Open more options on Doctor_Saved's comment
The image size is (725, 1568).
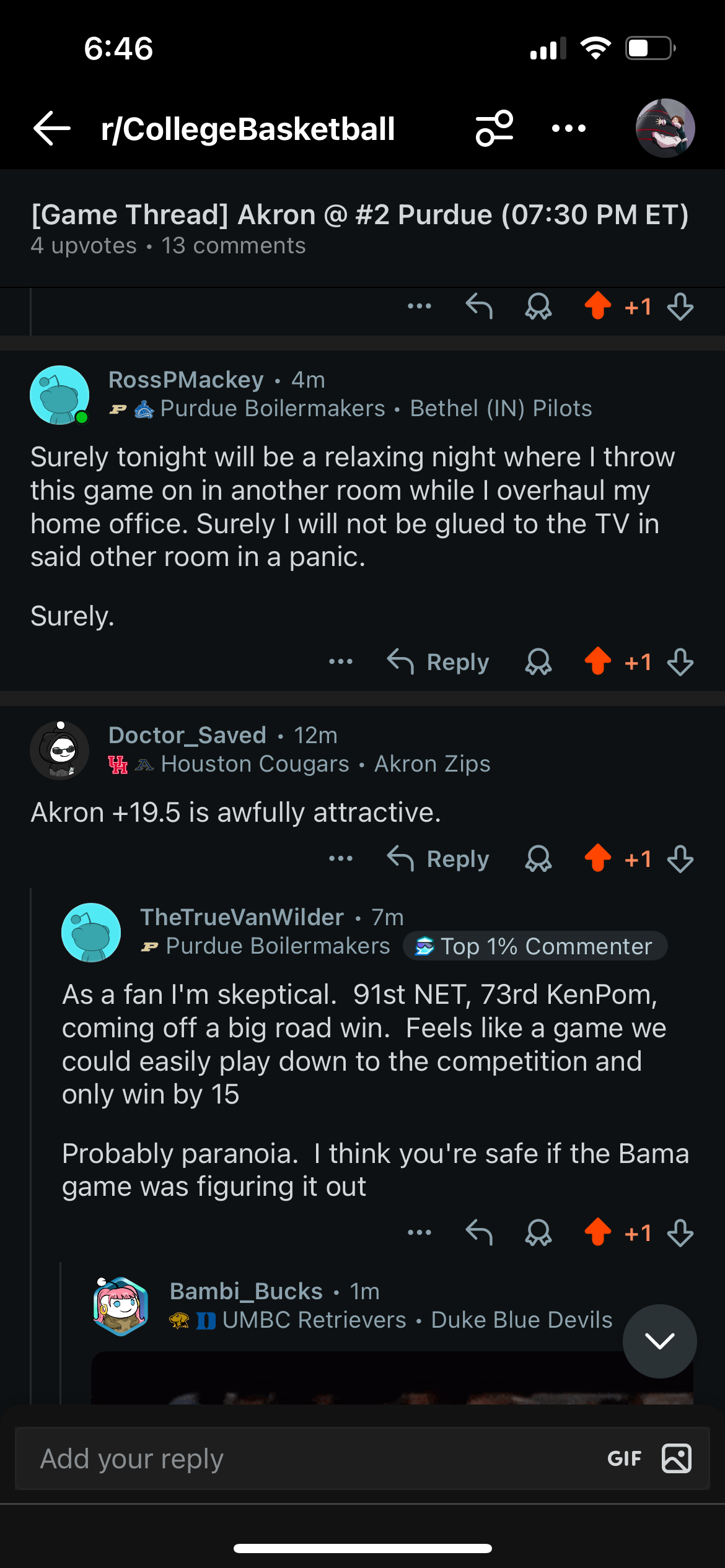[x=341, y=859]
